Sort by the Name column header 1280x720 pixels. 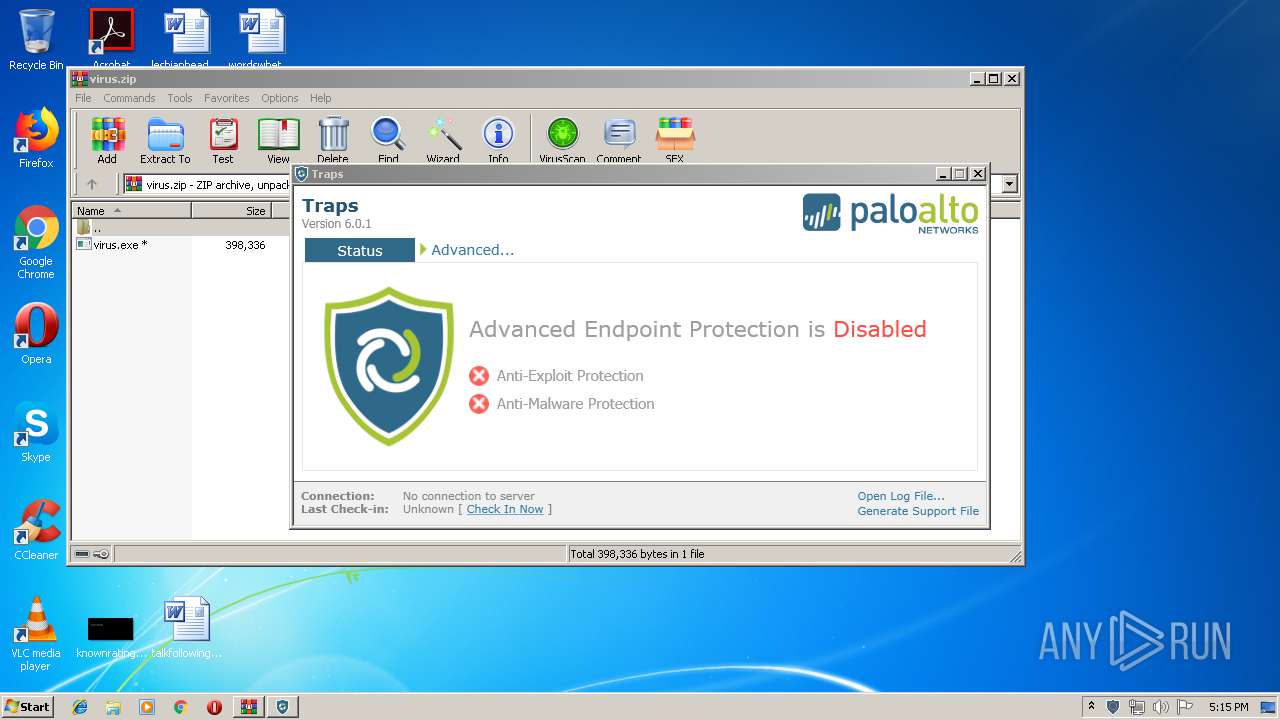point(132,211)
